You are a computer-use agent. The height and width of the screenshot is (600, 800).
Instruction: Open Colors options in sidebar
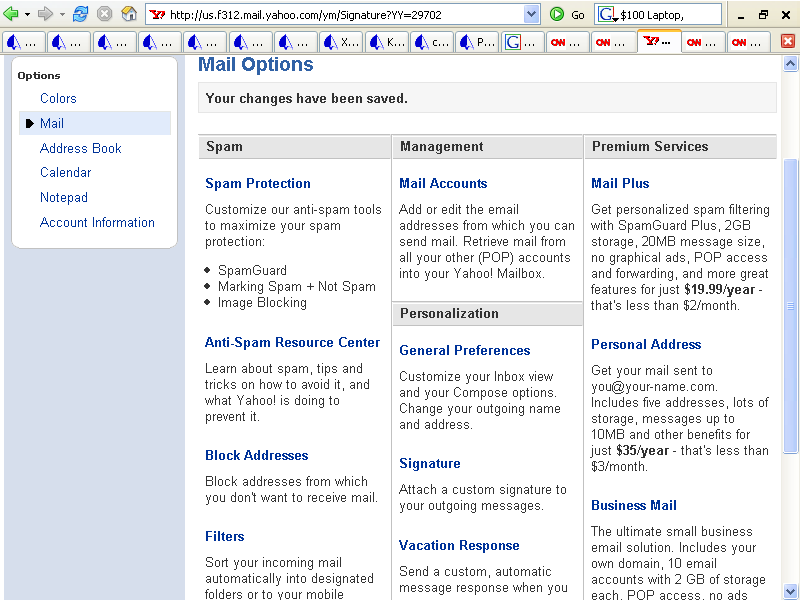pyautogui.click(x=58, y=98)
